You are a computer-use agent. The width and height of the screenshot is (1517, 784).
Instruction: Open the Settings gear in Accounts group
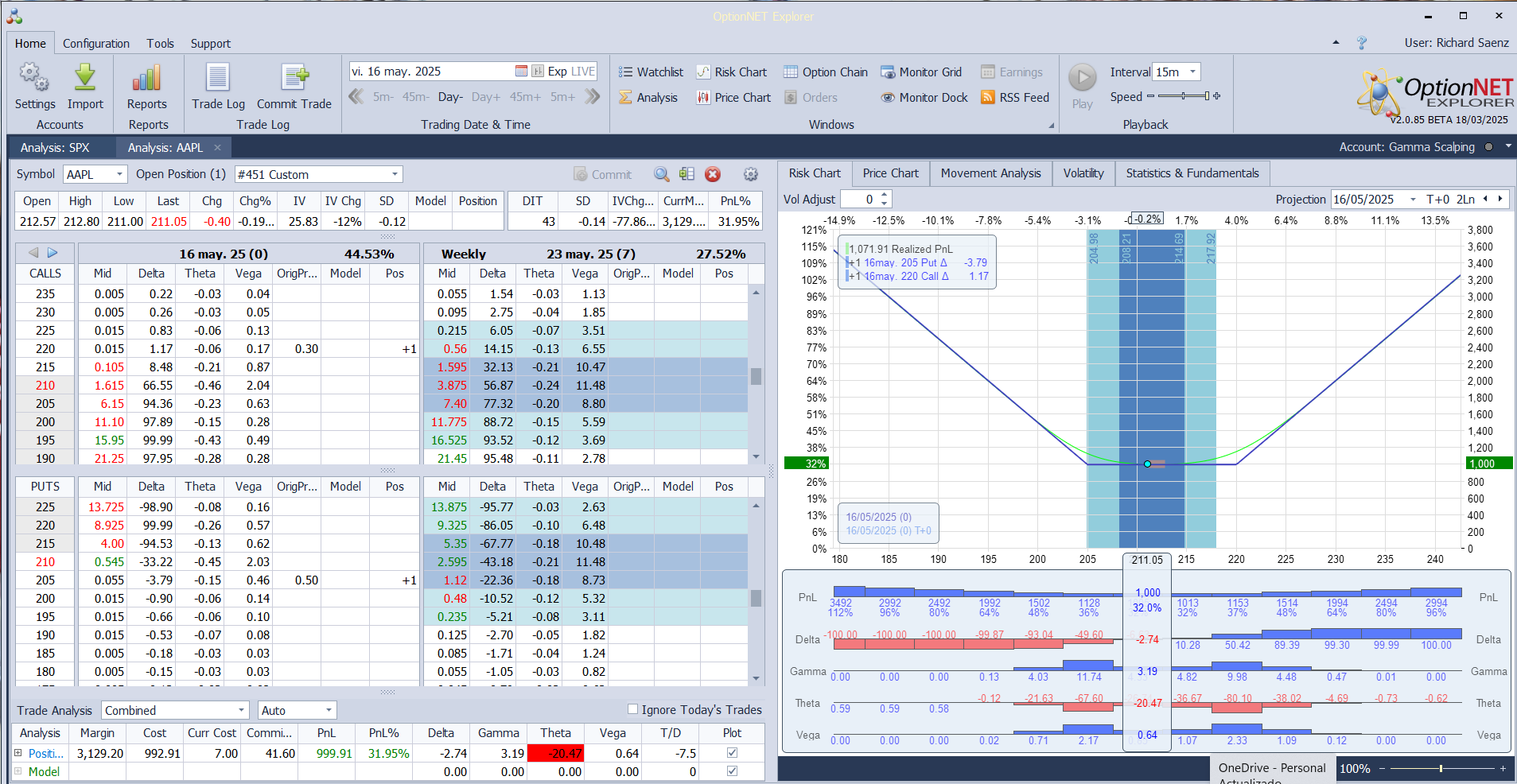pos(34,77)
